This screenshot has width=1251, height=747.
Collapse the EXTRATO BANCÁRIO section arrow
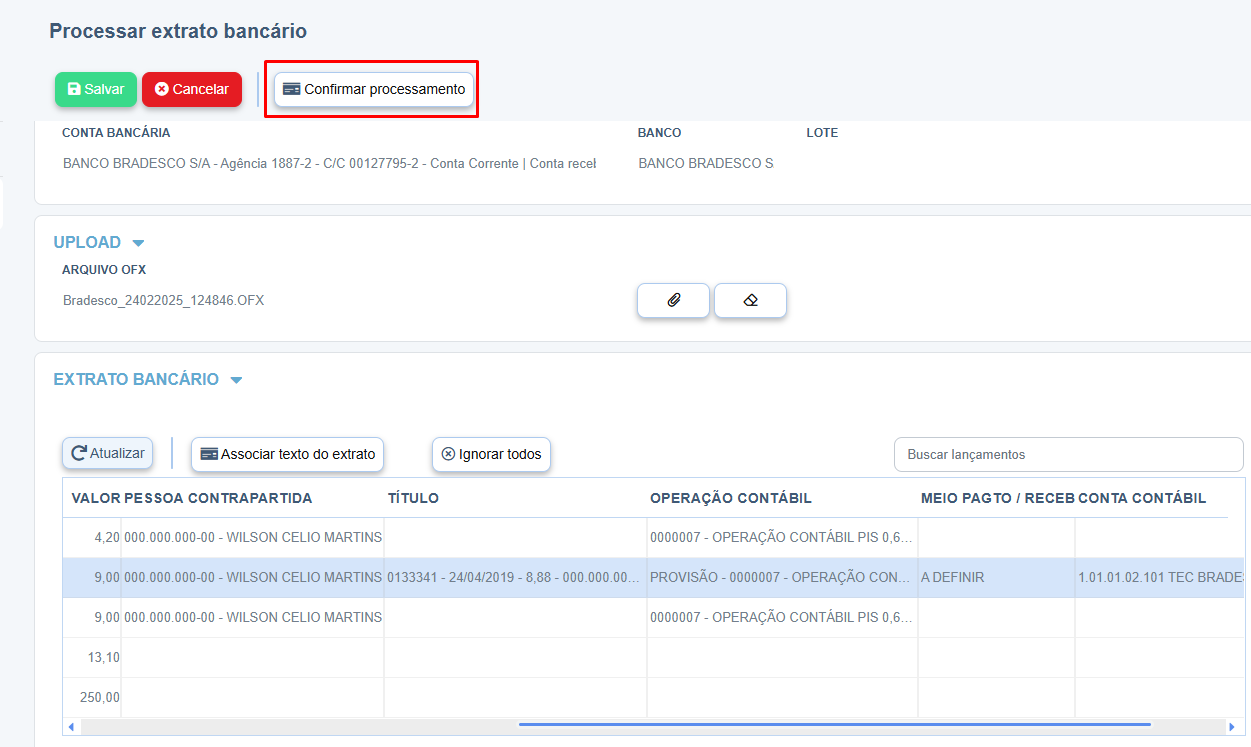[236, 380]
